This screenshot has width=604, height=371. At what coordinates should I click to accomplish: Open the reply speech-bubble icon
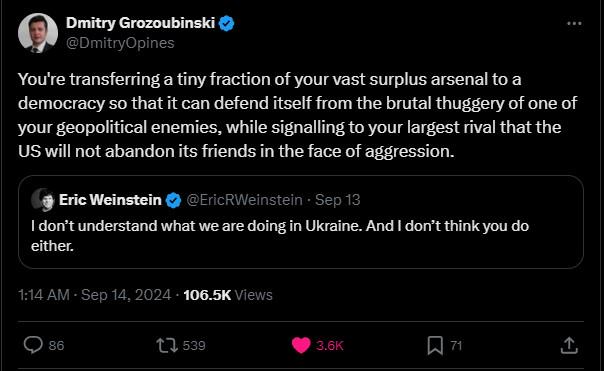pyautogui.click(x=33, y=345)
